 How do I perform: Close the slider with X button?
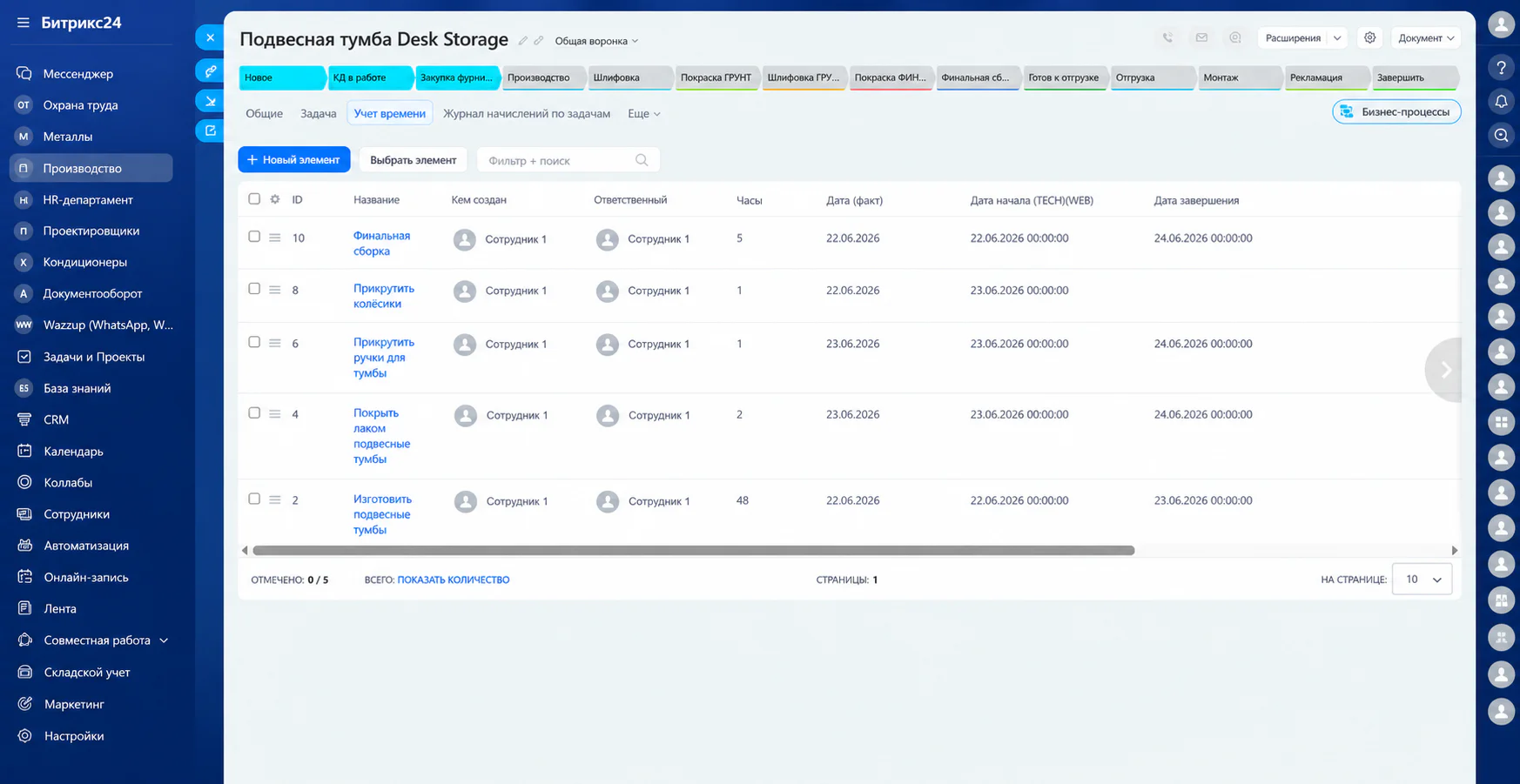point(210,37)
